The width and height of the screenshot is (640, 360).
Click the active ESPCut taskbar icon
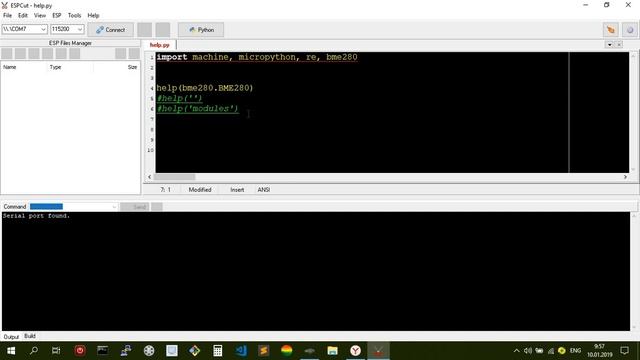(x=378, y=351)
